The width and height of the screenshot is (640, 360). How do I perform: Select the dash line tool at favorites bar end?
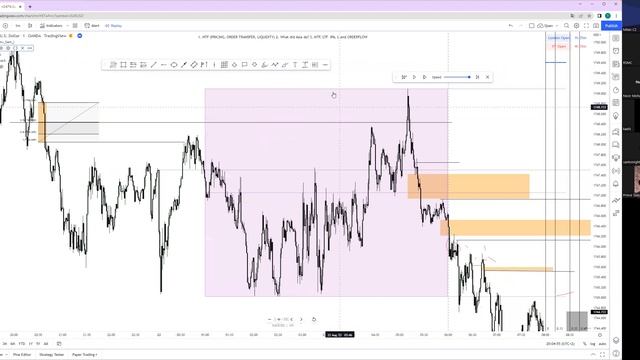click(x=325, y=65)
